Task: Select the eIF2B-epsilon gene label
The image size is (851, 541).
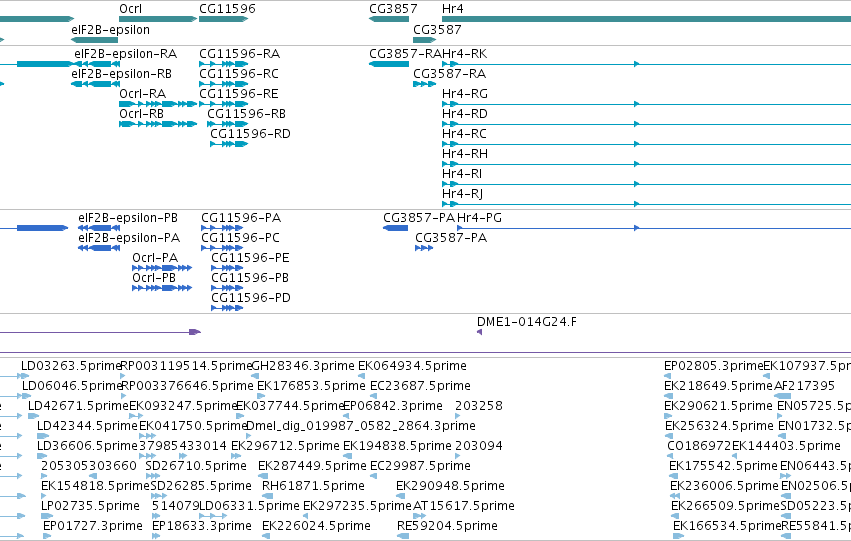Action: click(110, 30)
